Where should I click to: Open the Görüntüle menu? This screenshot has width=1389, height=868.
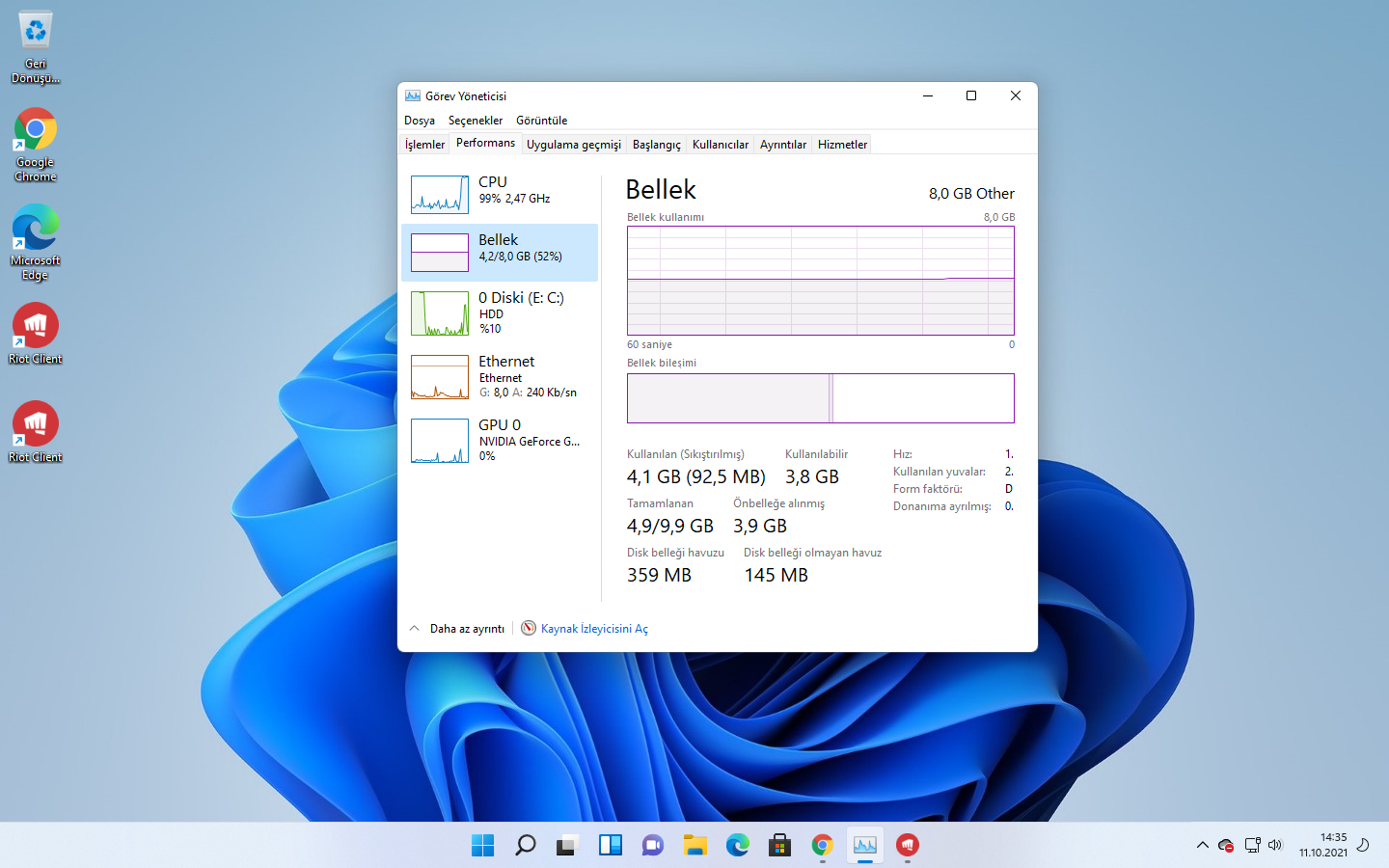542,121
